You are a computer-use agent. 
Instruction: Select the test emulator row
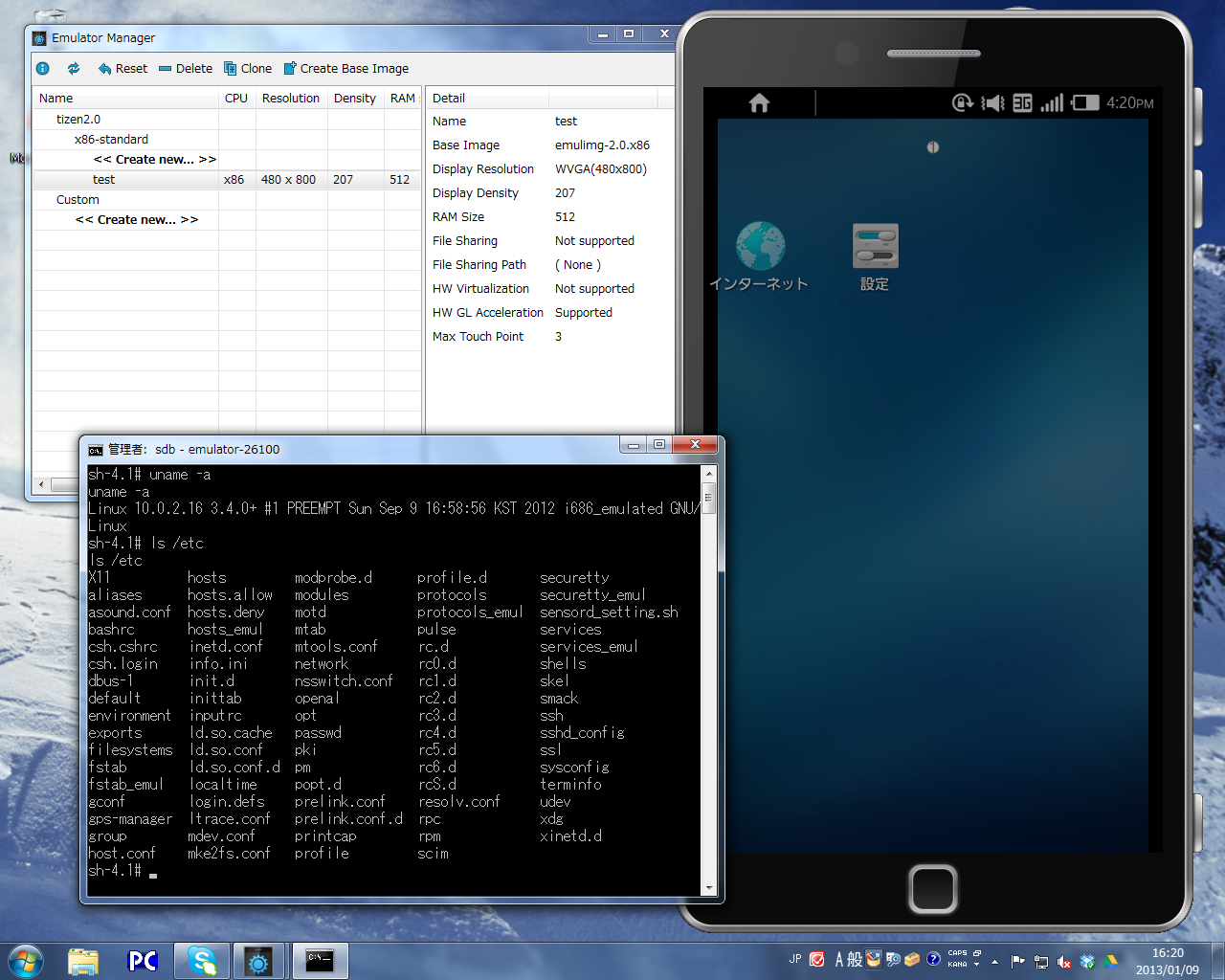(227, 179)
